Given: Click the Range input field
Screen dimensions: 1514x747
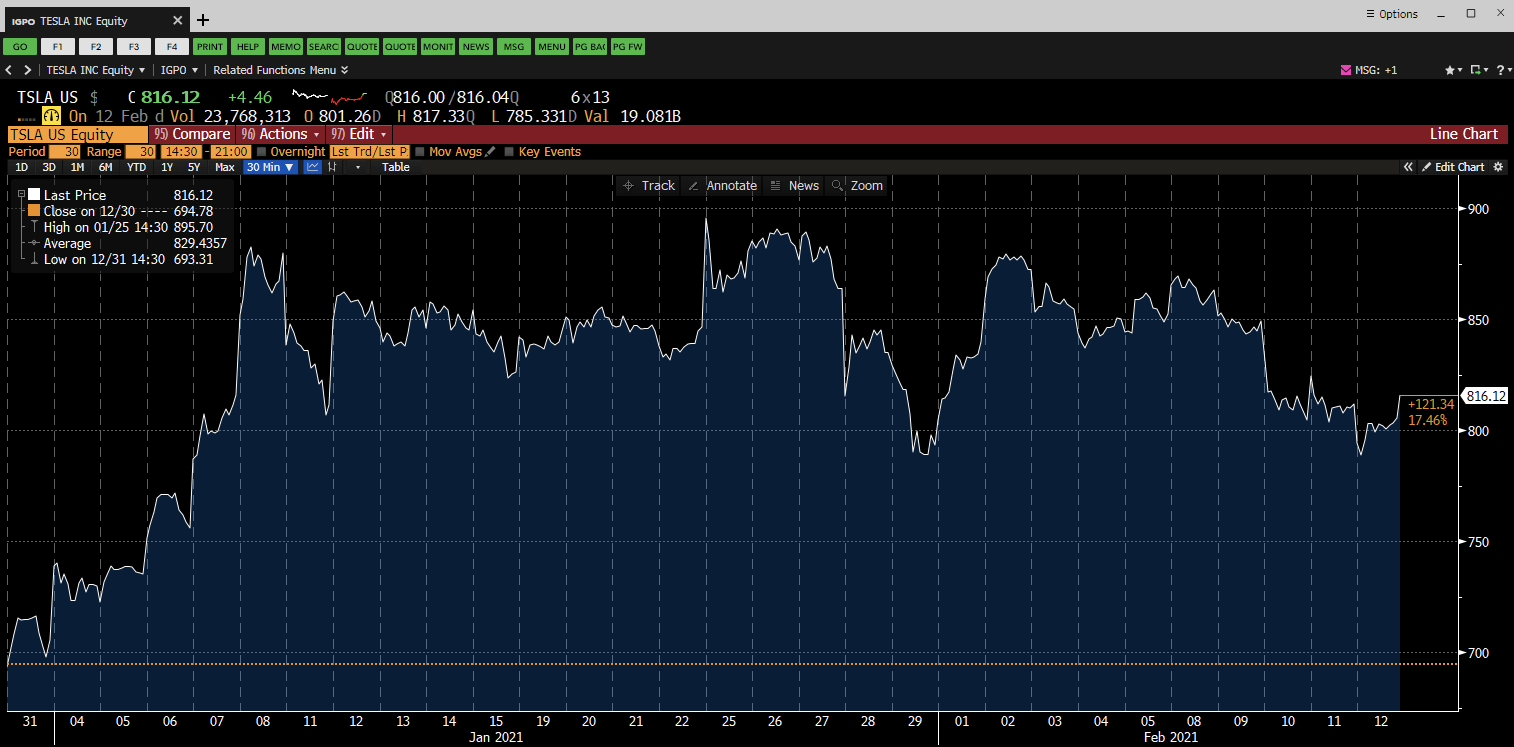Looking at the screenshot, I should tap(140, 152).
